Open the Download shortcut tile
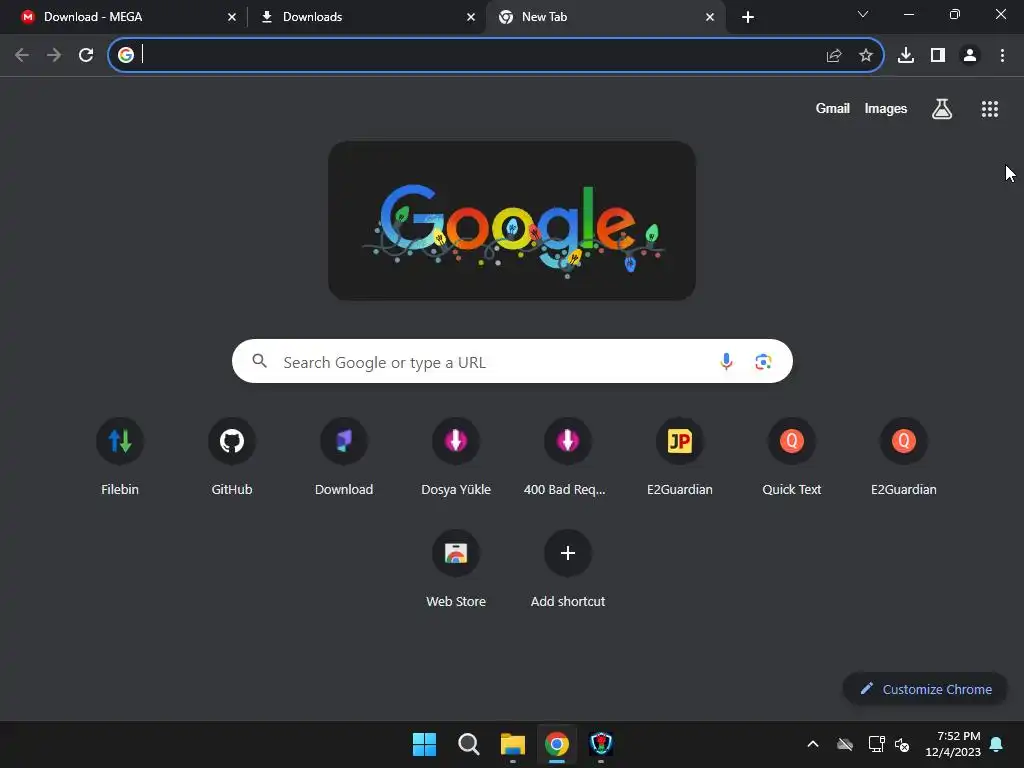 pos(344,457)
